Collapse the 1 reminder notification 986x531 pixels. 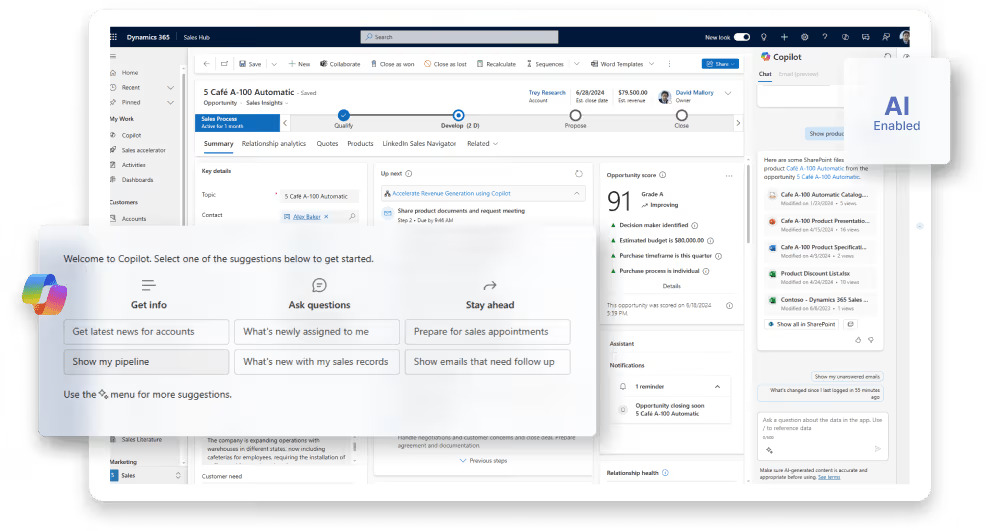pos(717,387)
